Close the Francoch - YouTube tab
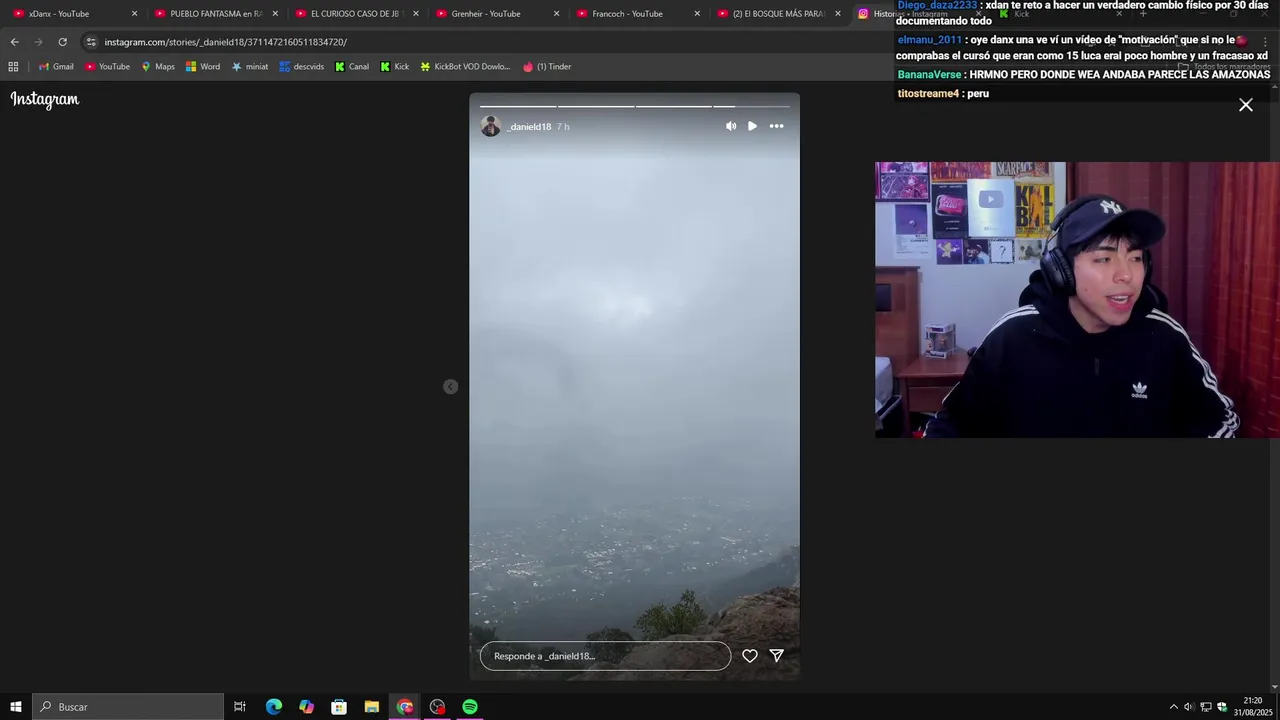The height and width of the screenshot is (720, 1280). [x=698, y=14]
